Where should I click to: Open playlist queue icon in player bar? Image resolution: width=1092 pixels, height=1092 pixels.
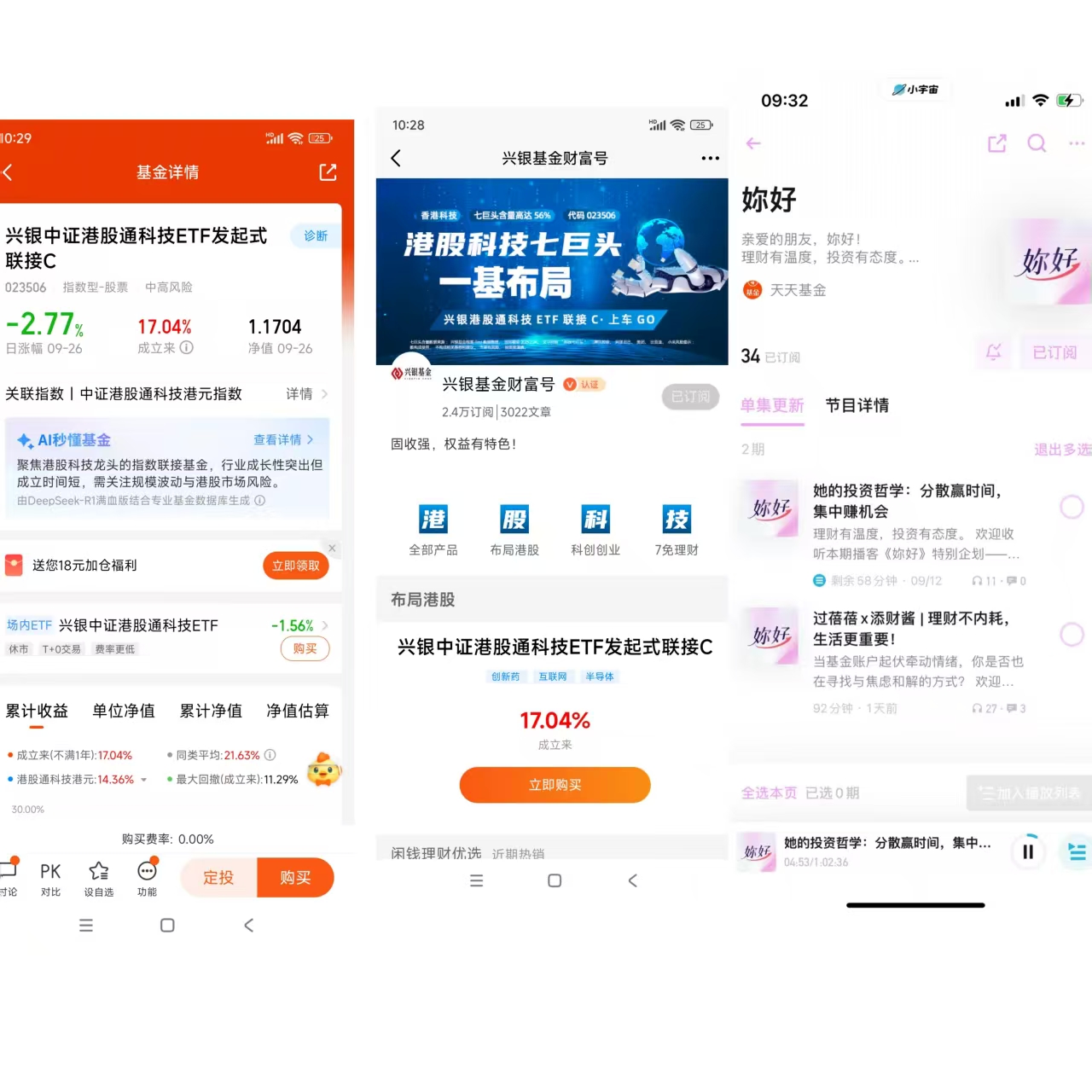pyautogui.click(x=1076, y=851)
